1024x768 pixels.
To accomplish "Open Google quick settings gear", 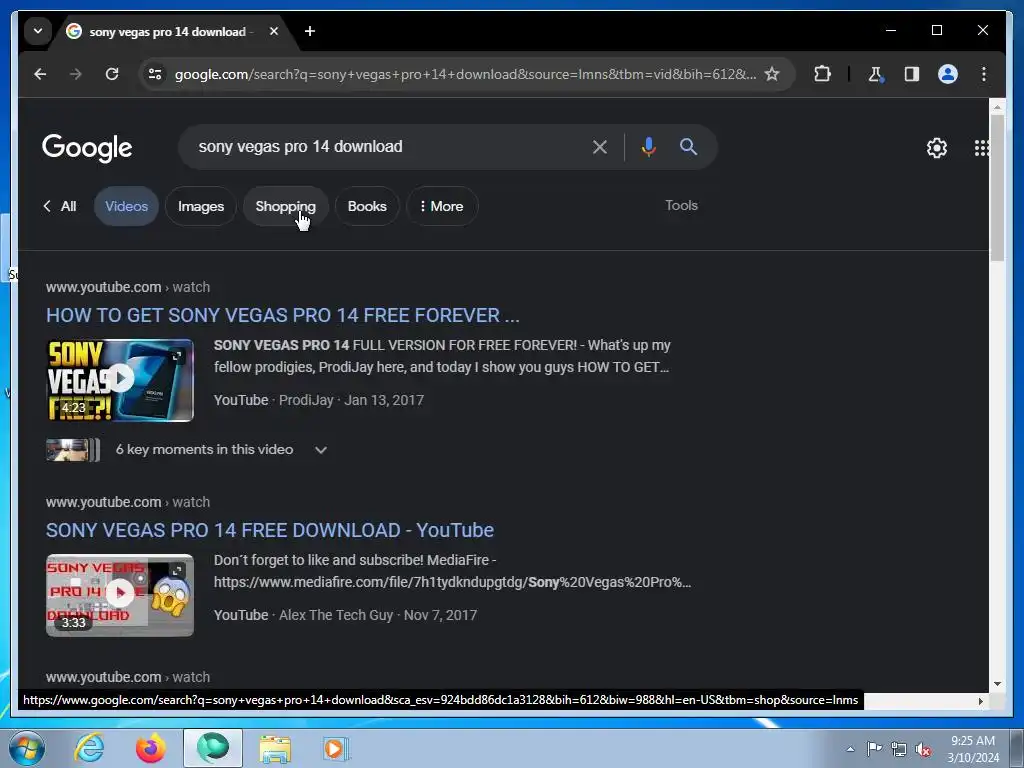I will pos(936,148).
